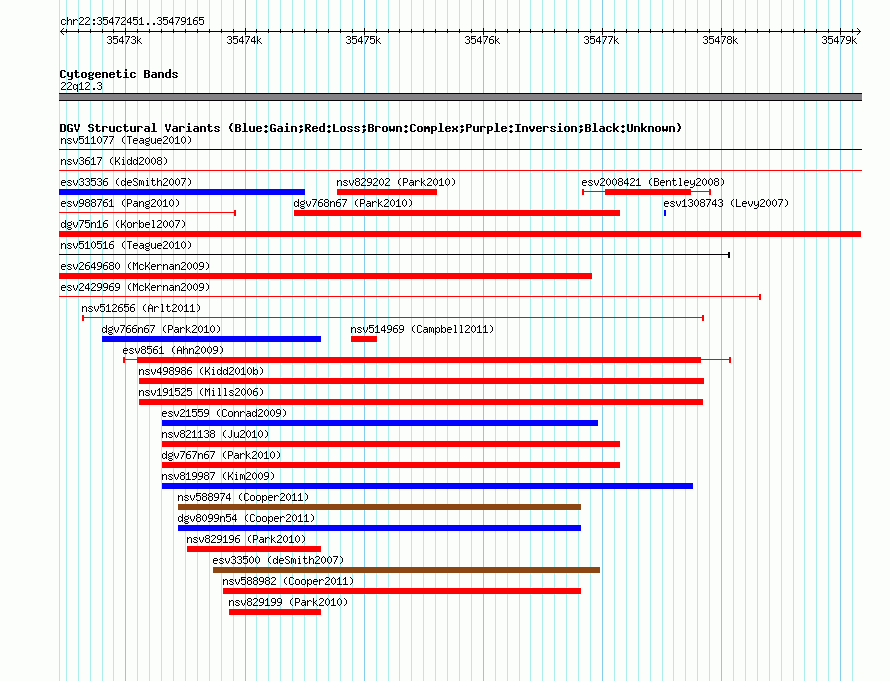Select the nsv191525 (Mills2006) red bar
The height and width of the screenshot is (681, 890).
point(421,402)
